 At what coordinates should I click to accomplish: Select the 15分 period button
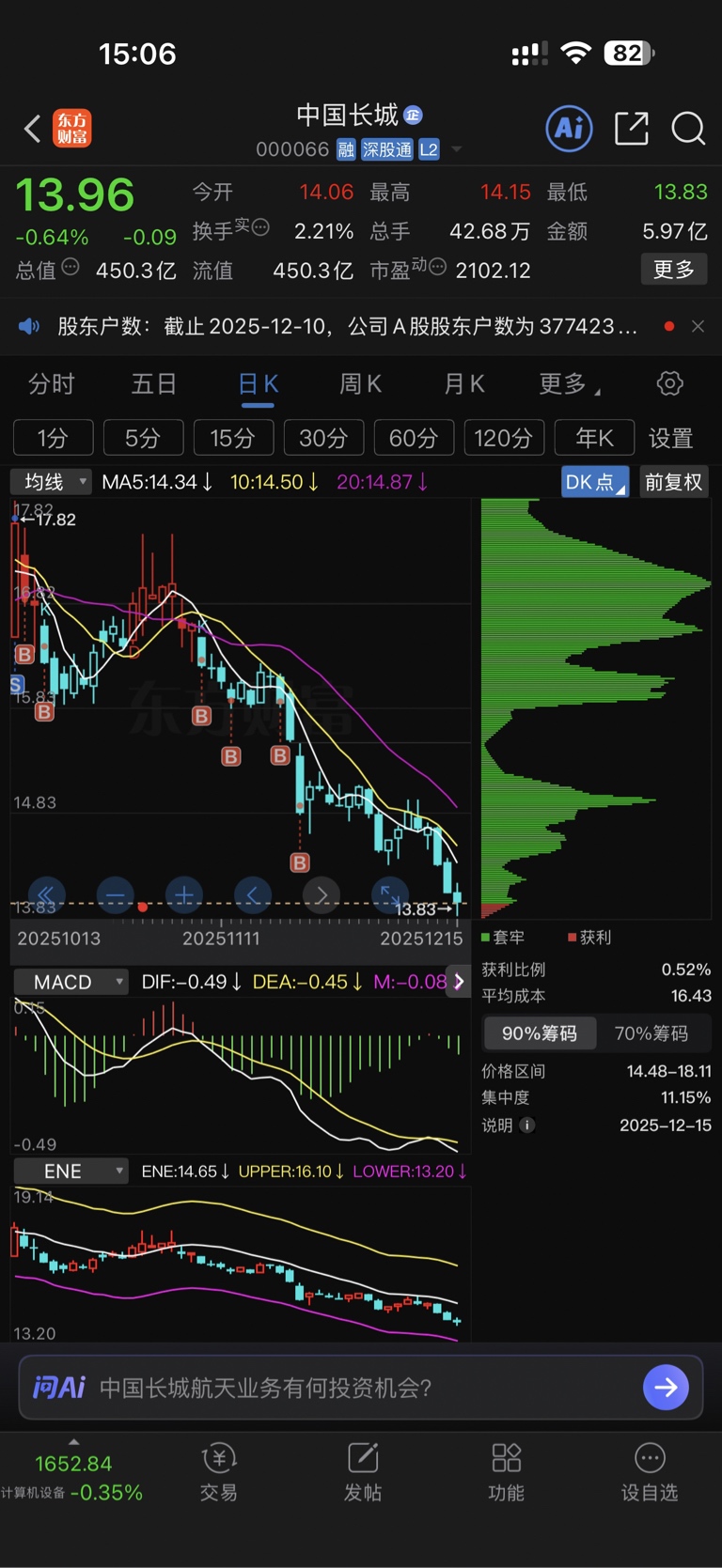(233, 438)
